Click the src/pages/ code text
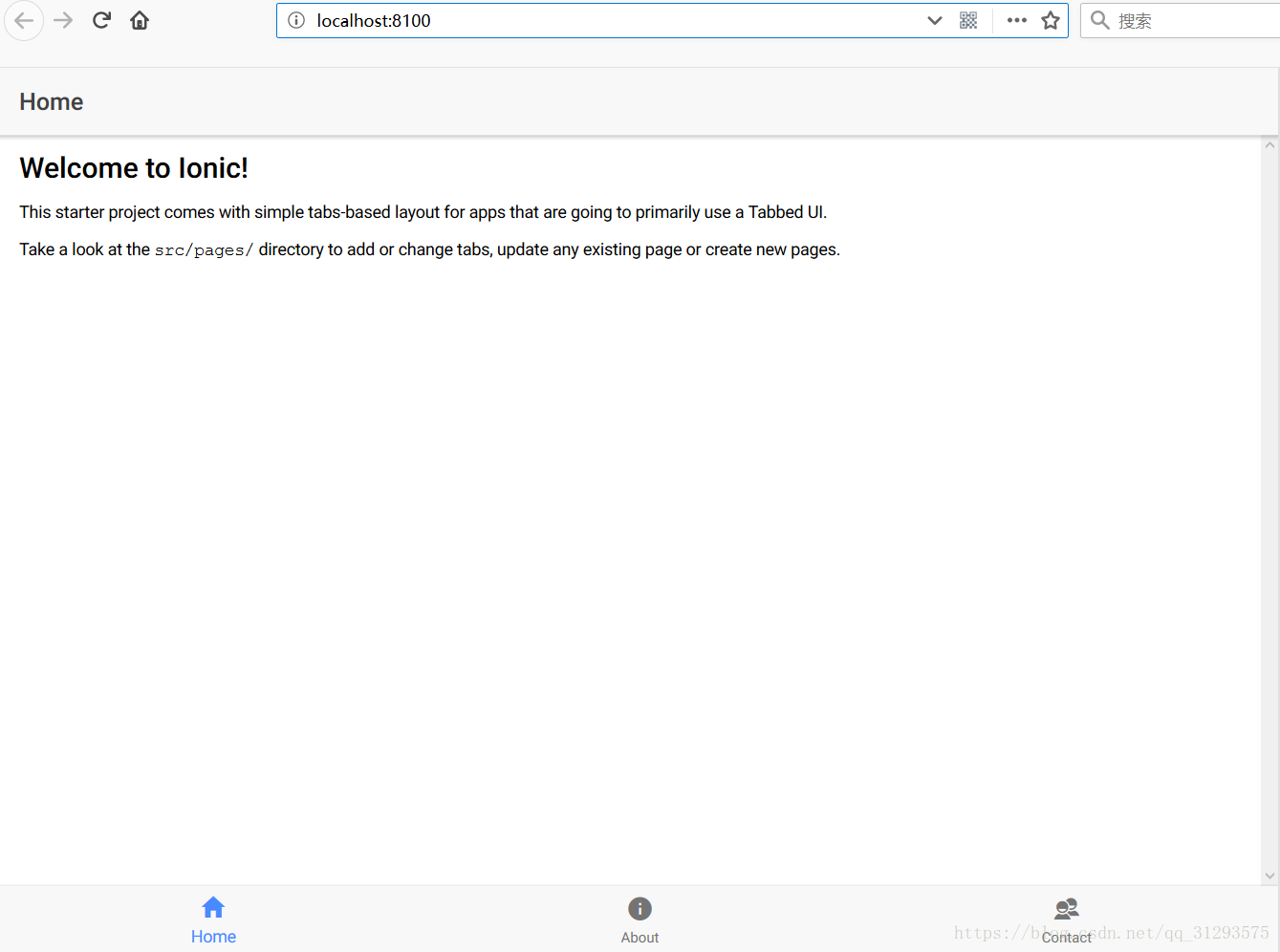Screen dimensions: 1280x952 coord(204,250)
